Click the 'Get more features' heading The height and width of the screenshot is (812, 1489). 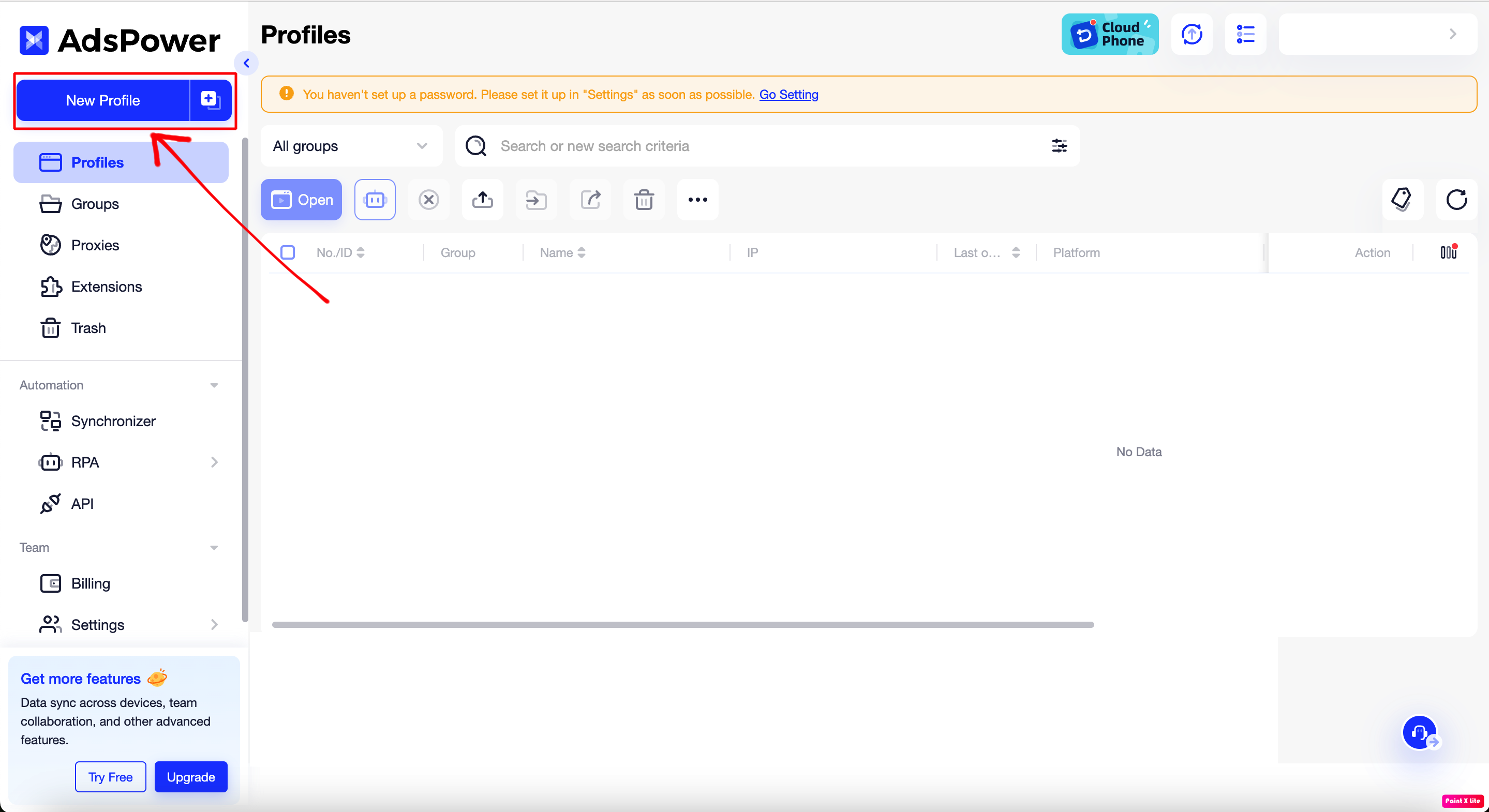point(80,679)
